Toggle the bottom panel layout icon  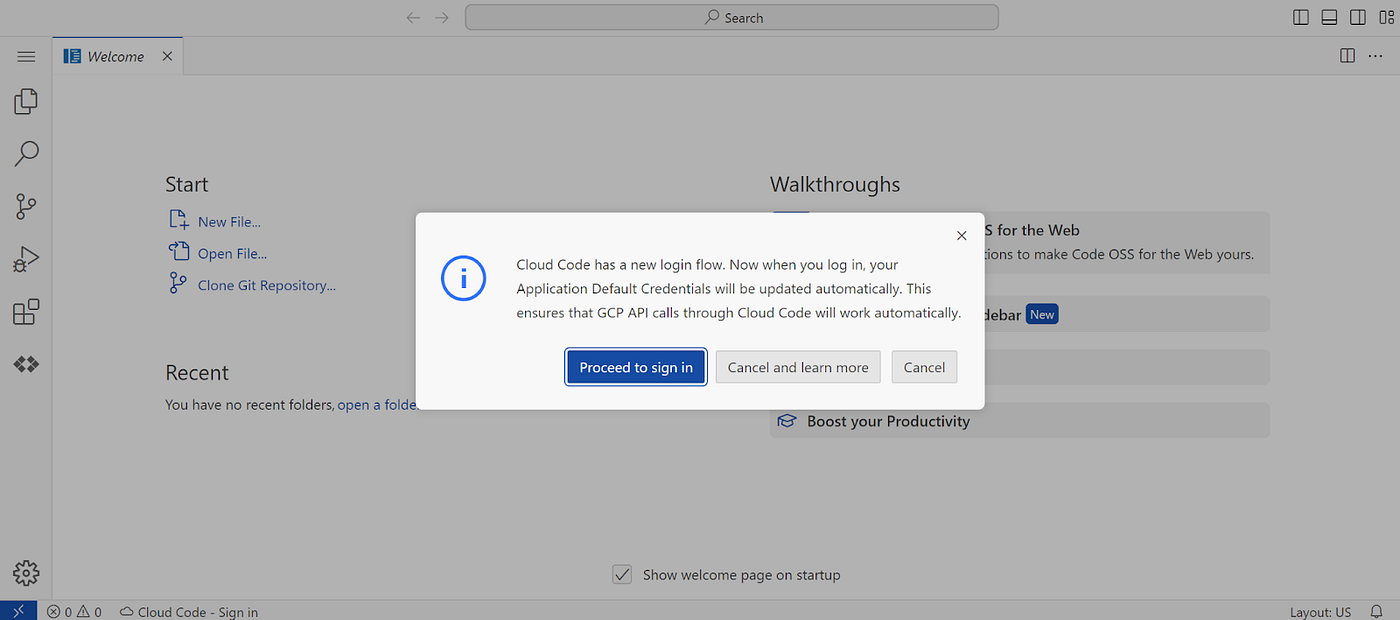coord(1329,17)
